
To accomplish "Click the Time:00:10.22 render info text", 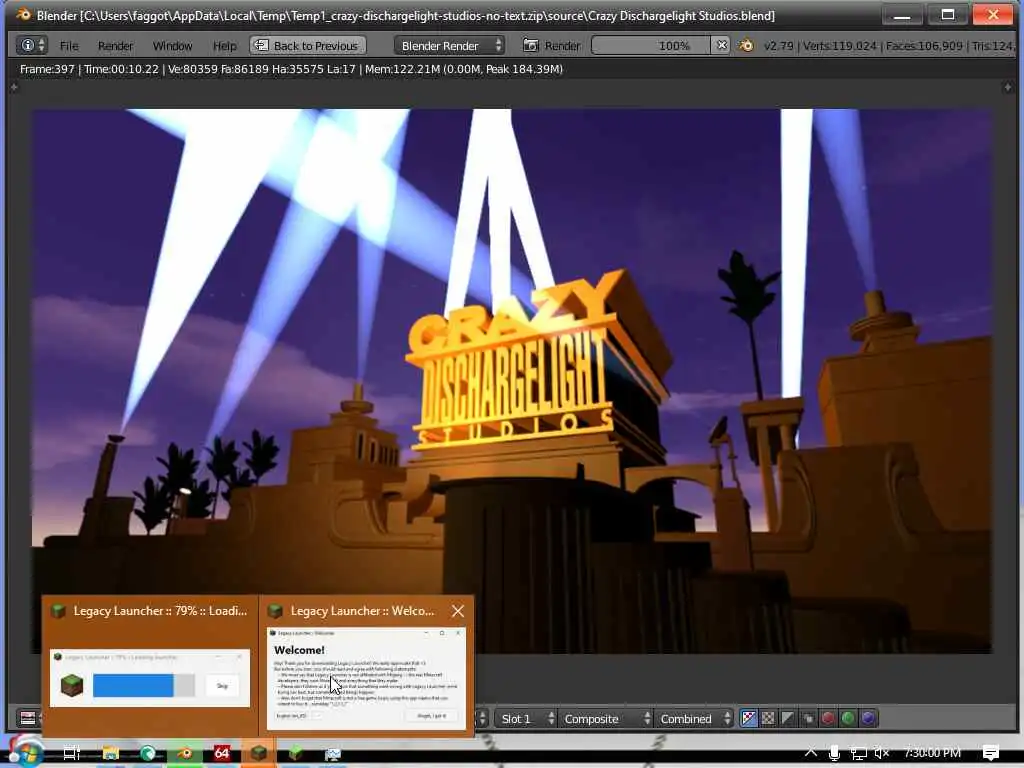I will click(121, 69).
